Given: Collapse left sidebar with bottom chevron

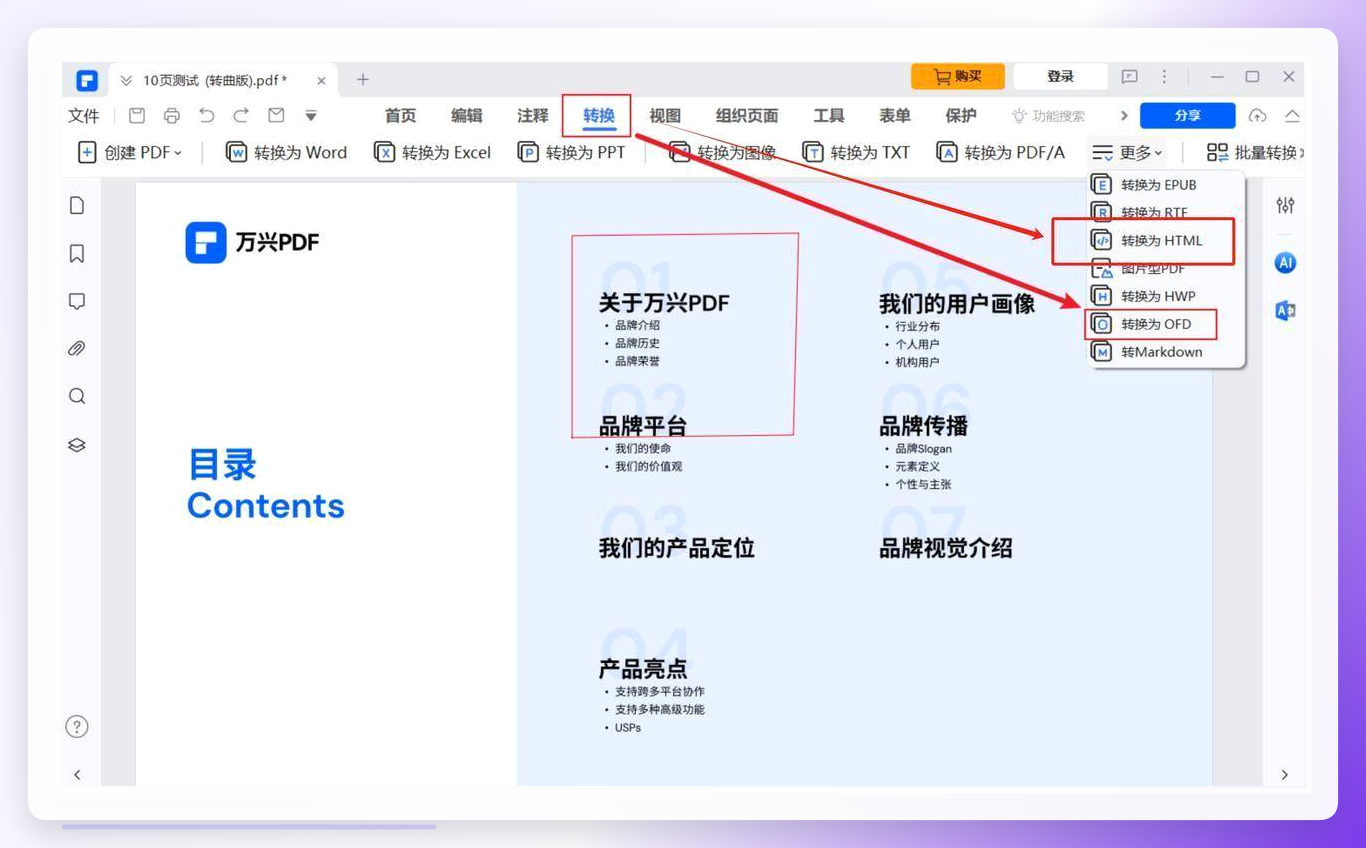Looking at the screenshot, I should pyautogui.click(x=77, y=775).
